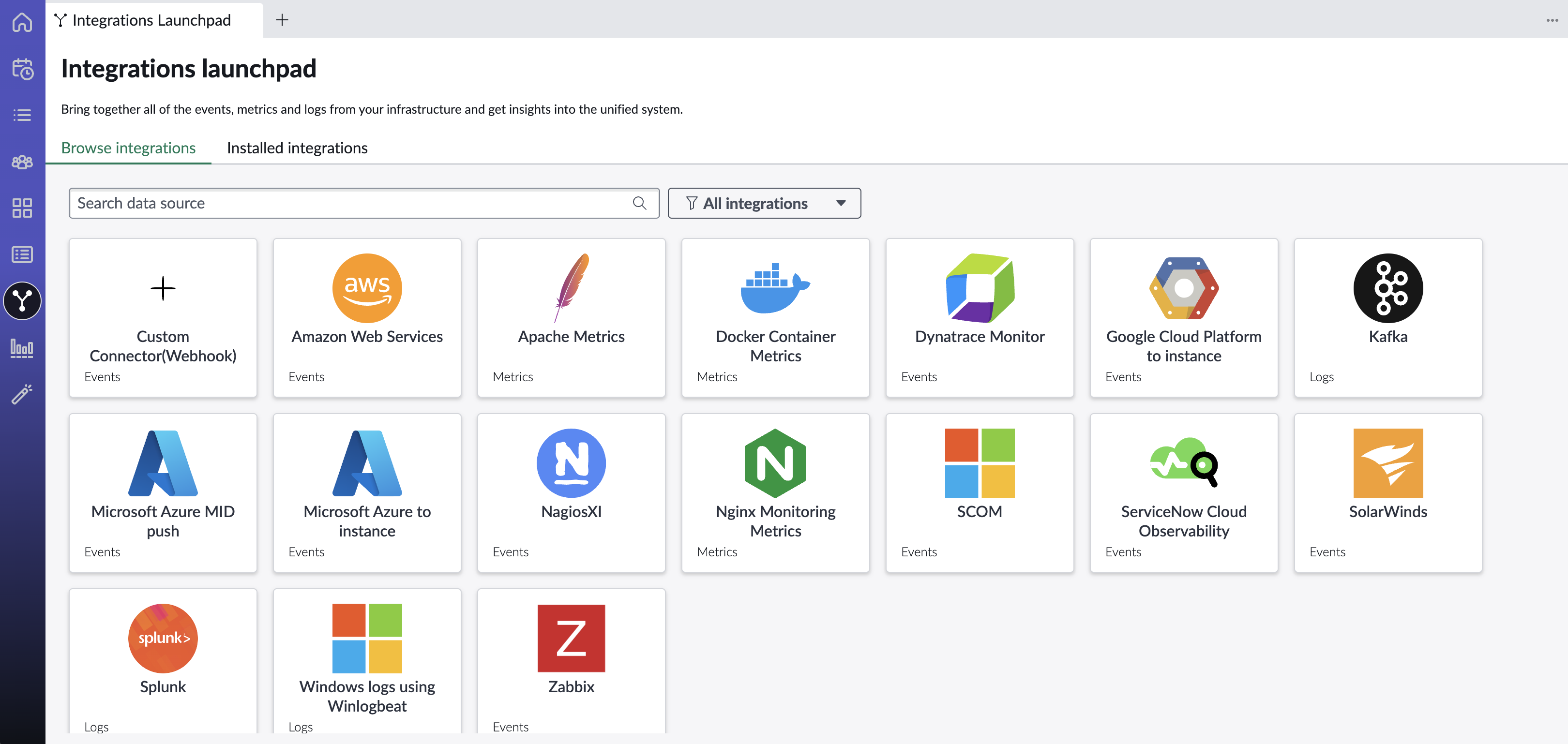
Task: Open the more options ellipsis menu
Action: click(1552, 20)
